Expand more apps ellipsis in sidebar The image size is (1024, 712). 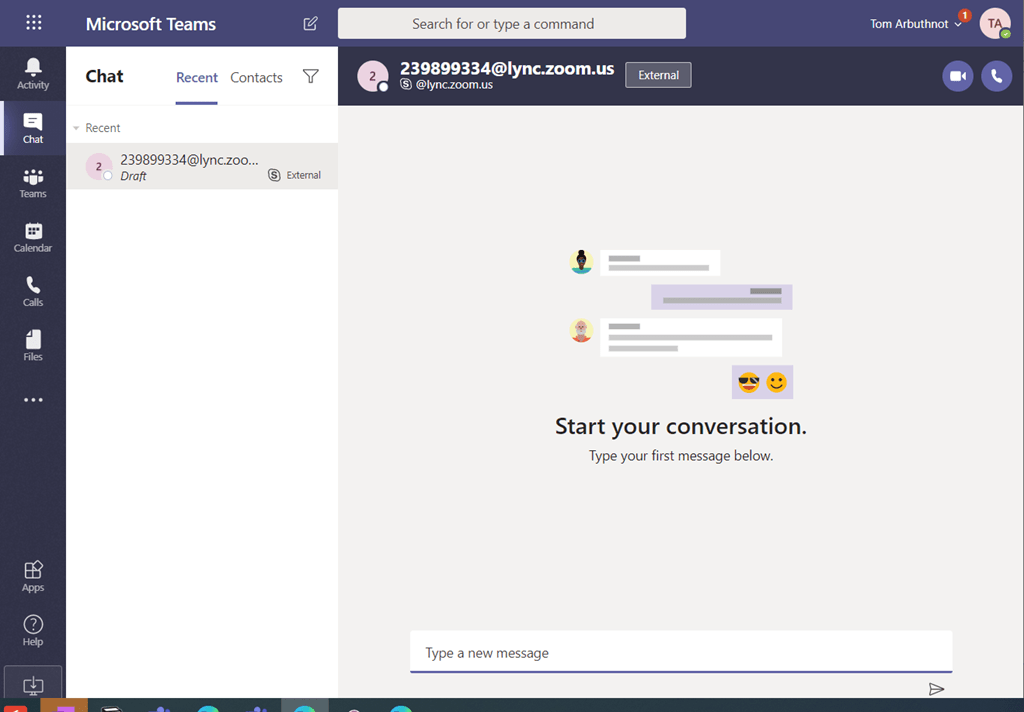point(33,400)
